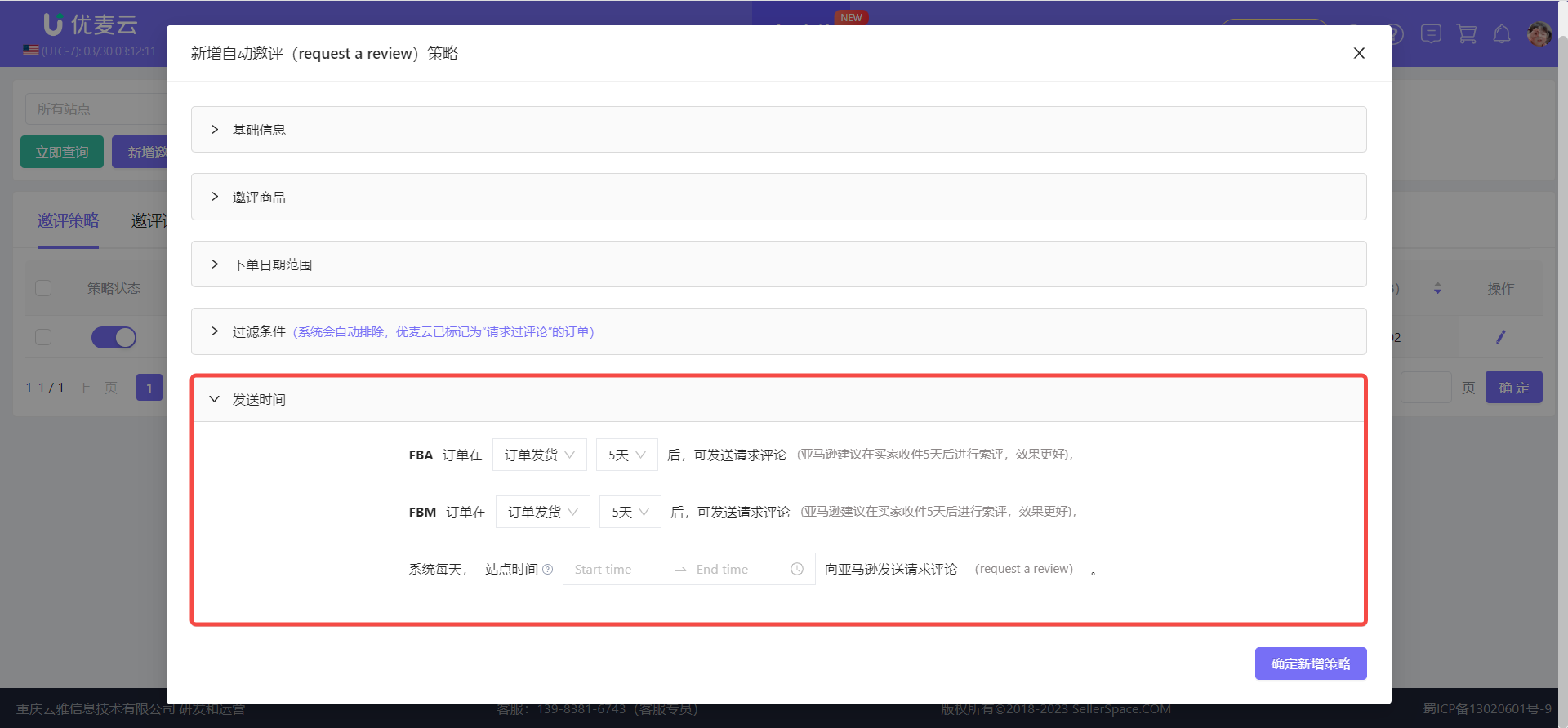Set the End time field
1568x728 pixels.
735,569
